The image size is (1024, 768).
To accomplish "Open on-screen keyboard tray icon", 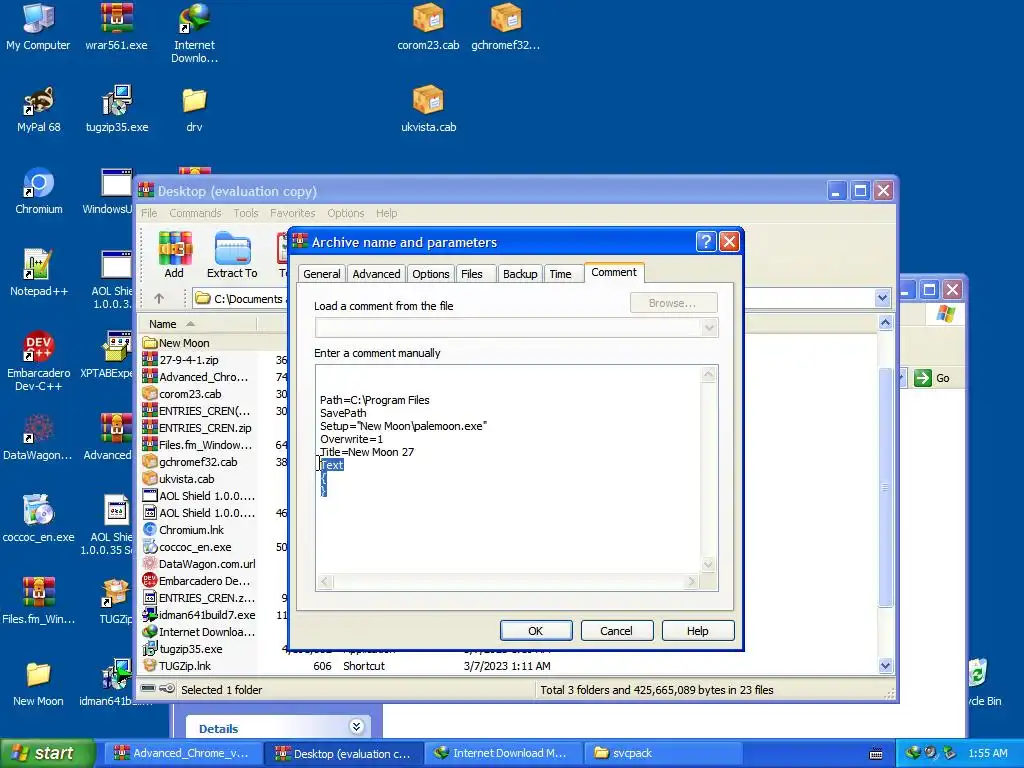I will [876, 754].
